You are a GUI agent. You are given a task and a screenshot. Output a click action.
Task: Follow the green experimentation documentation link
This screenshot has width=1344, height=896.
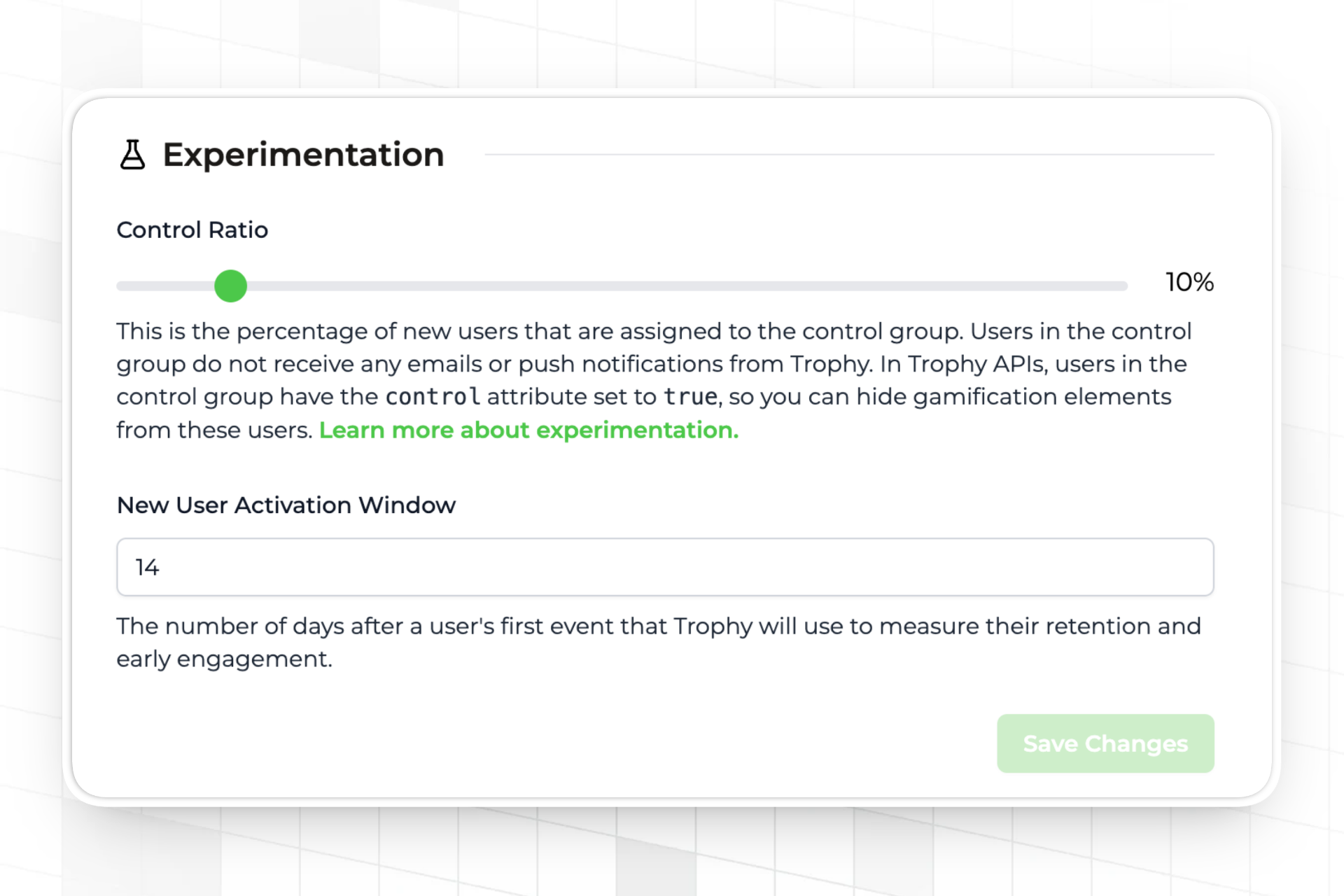coord(528,430)
